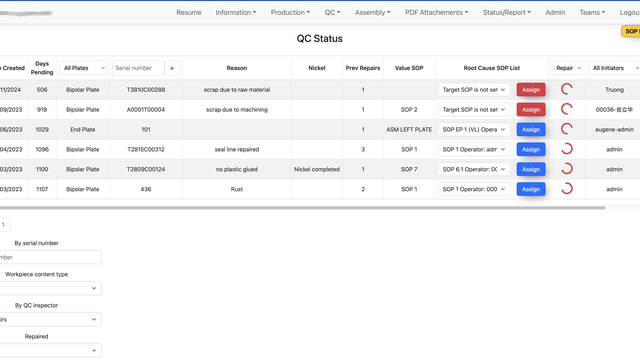Expand the All Plates filter dropdown

[x=83, y=68]
